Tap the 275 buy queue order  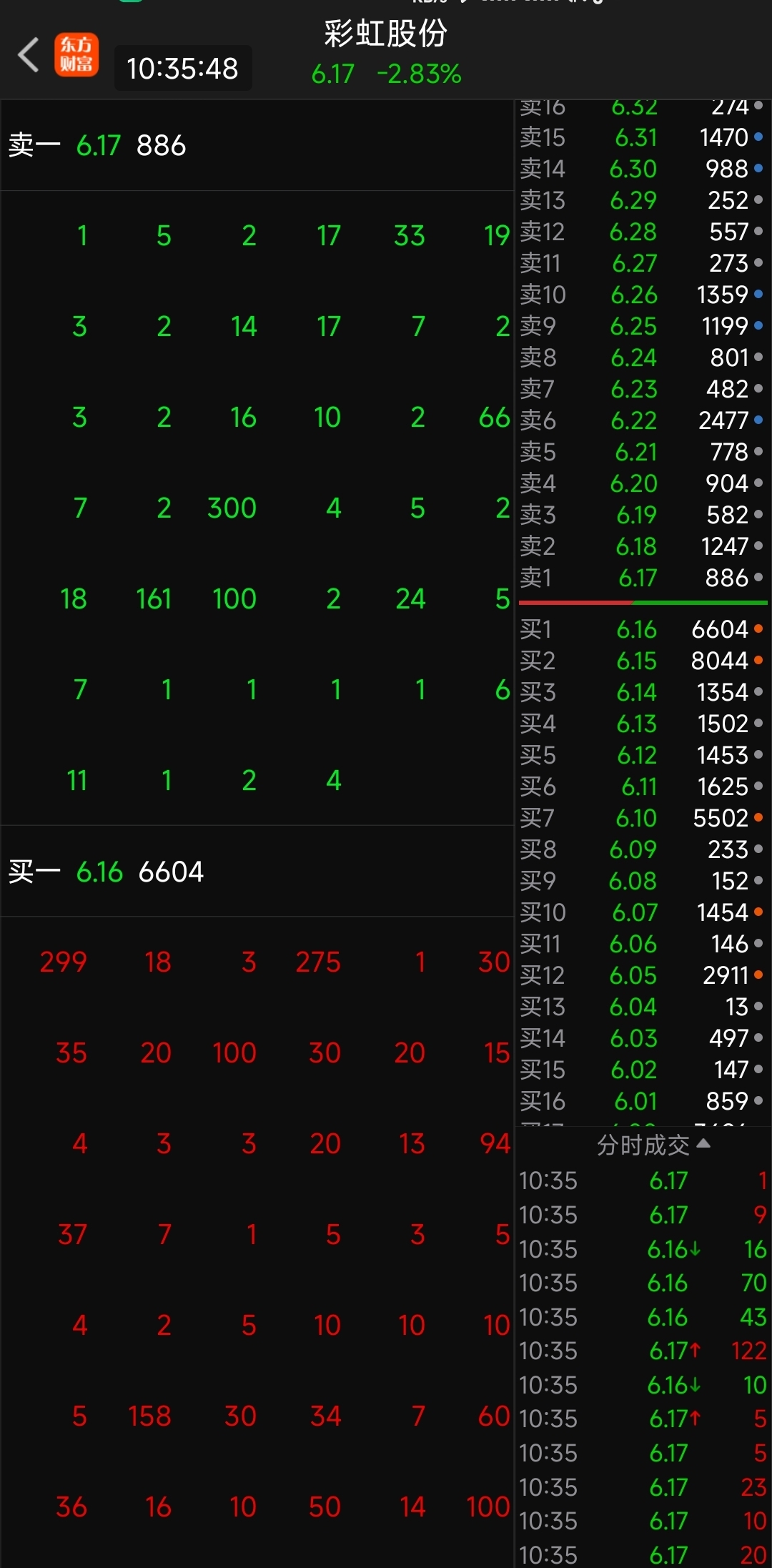tap(318, 962)
